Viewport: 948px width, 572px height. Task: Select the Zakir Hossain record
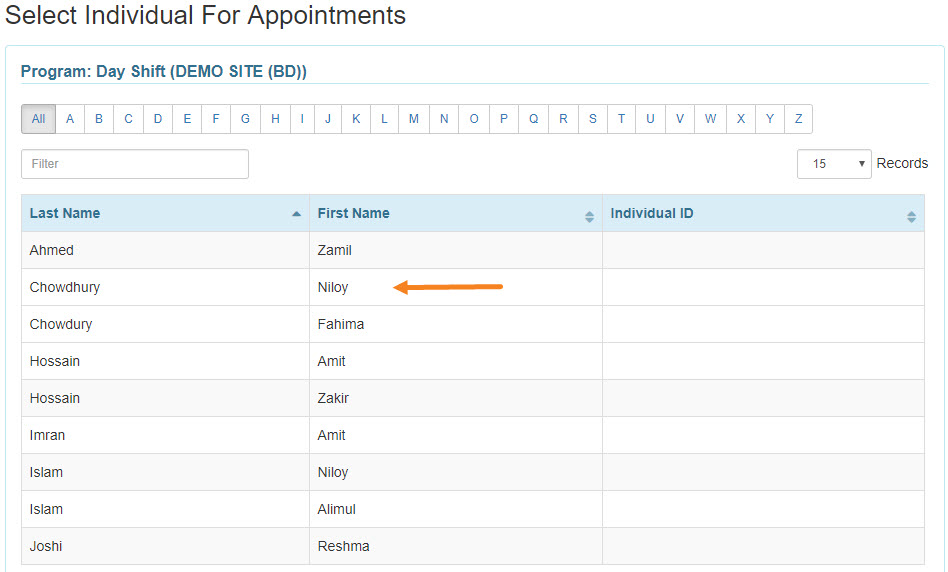point(473,398)
